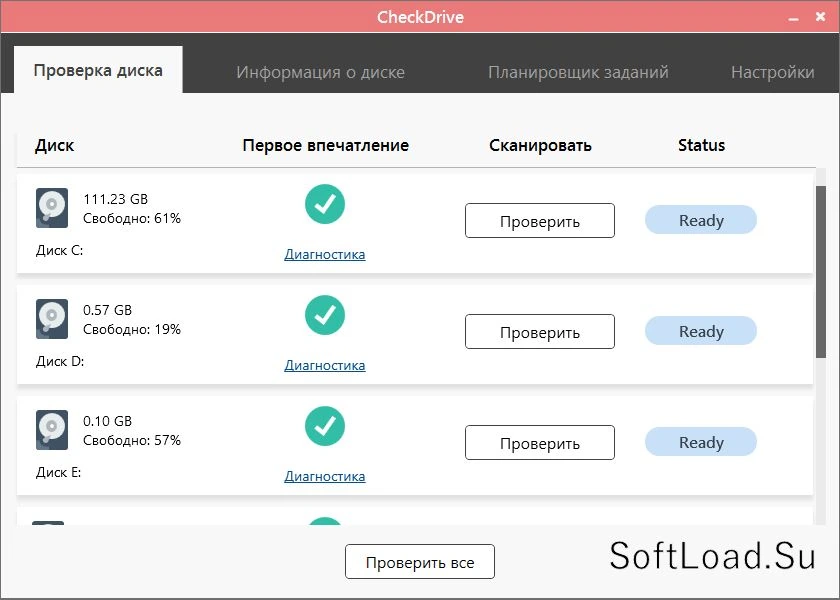Viewport: 840px width, 600px height.
Task: Click the Status column header
Action: [x=701, y=145]
